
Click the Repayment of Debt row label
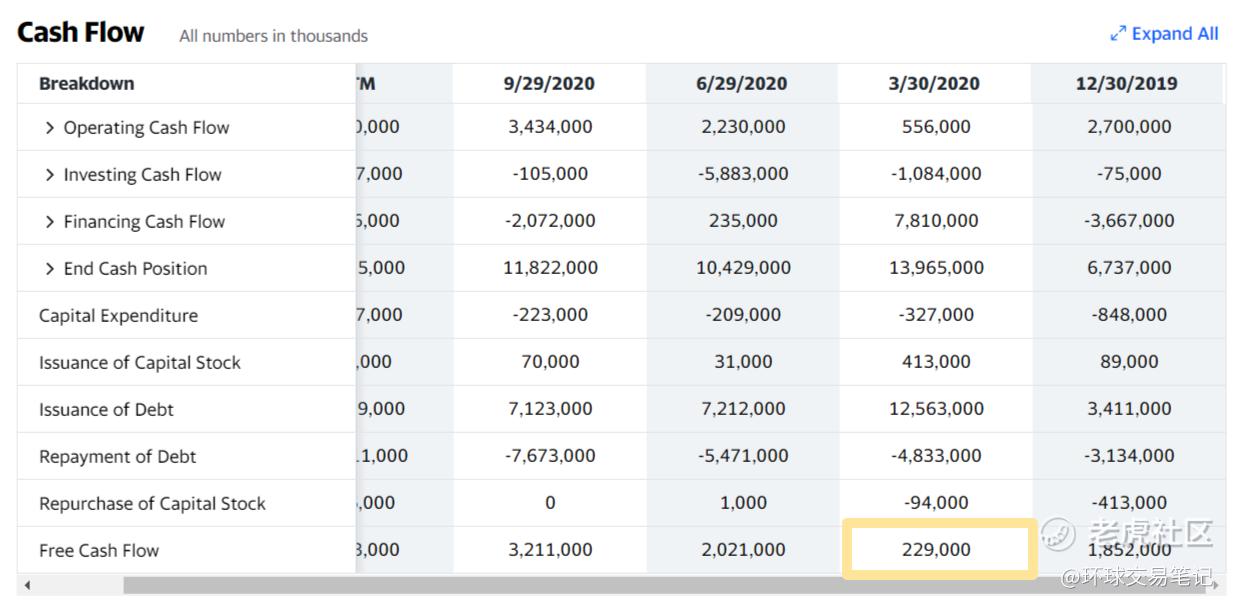click(117, 457)
